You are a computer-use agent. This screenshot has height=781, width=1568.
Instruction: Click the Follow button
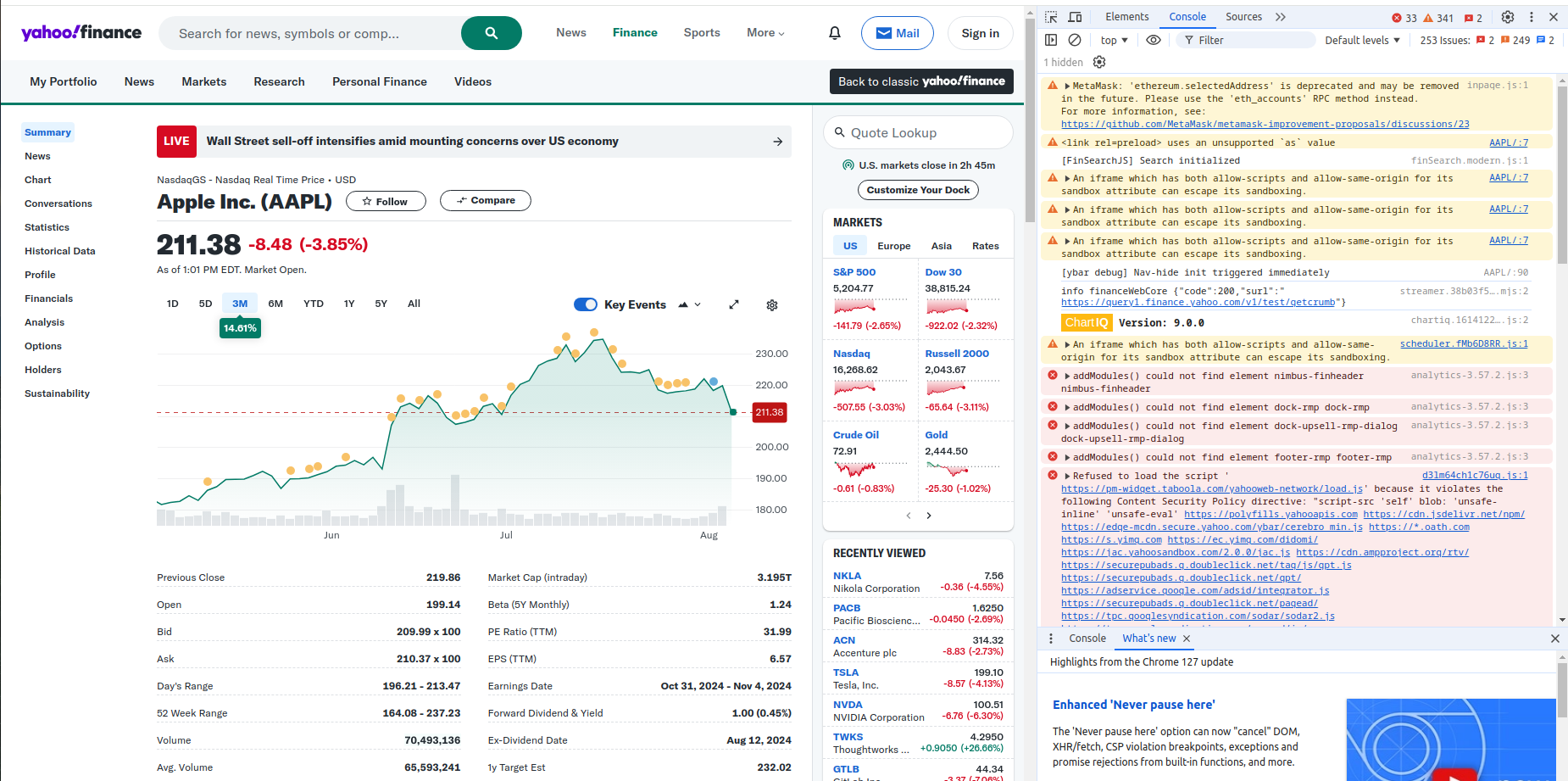pyautogui.click(x=386, y=201)
